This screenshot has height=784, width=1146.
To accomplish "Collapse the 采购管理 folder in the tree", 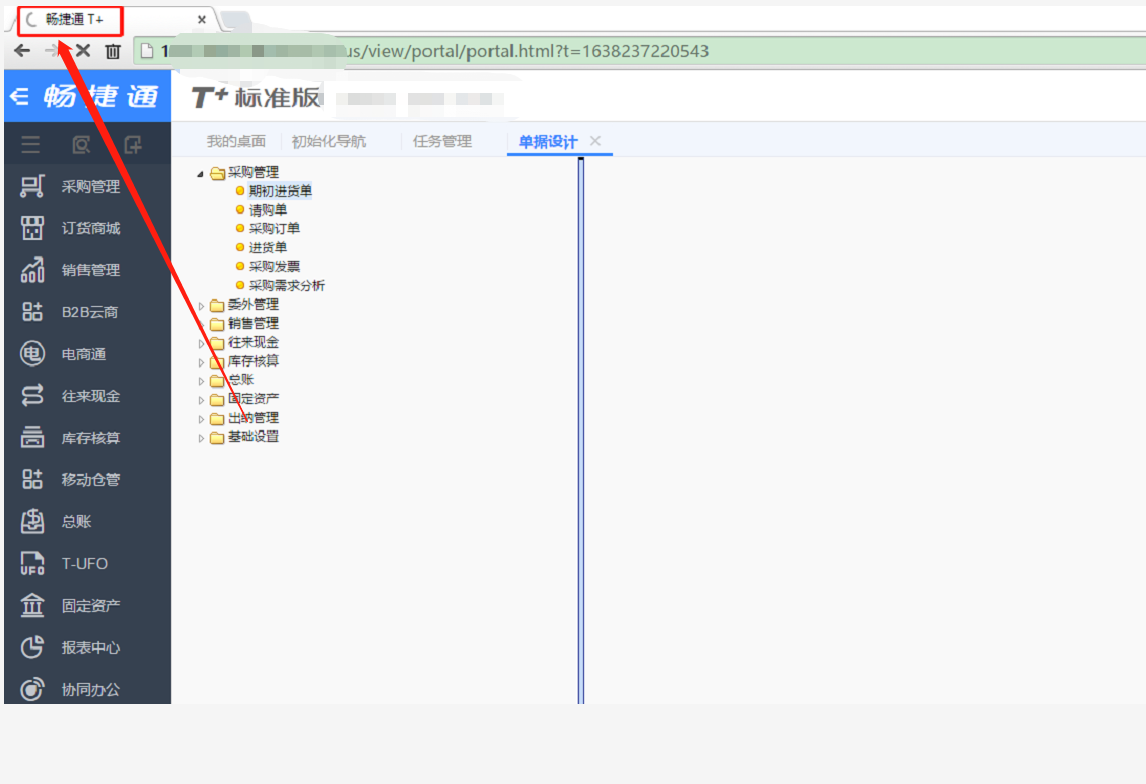I will (x=200, y=174).
